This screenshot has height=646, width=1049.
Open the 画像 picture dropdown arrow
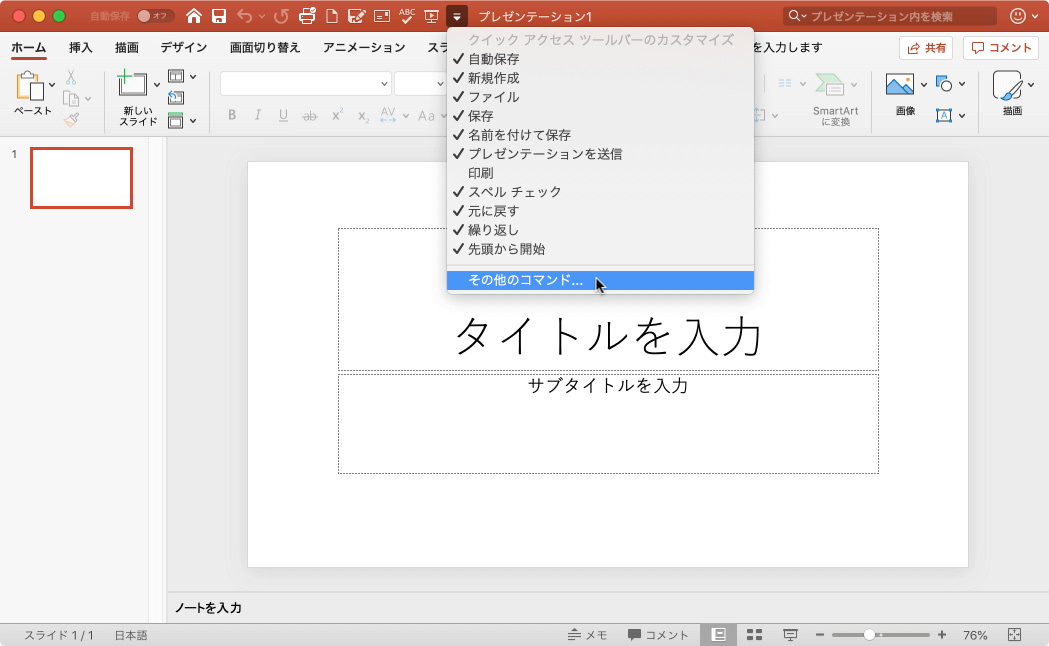[x=922, y=84]
